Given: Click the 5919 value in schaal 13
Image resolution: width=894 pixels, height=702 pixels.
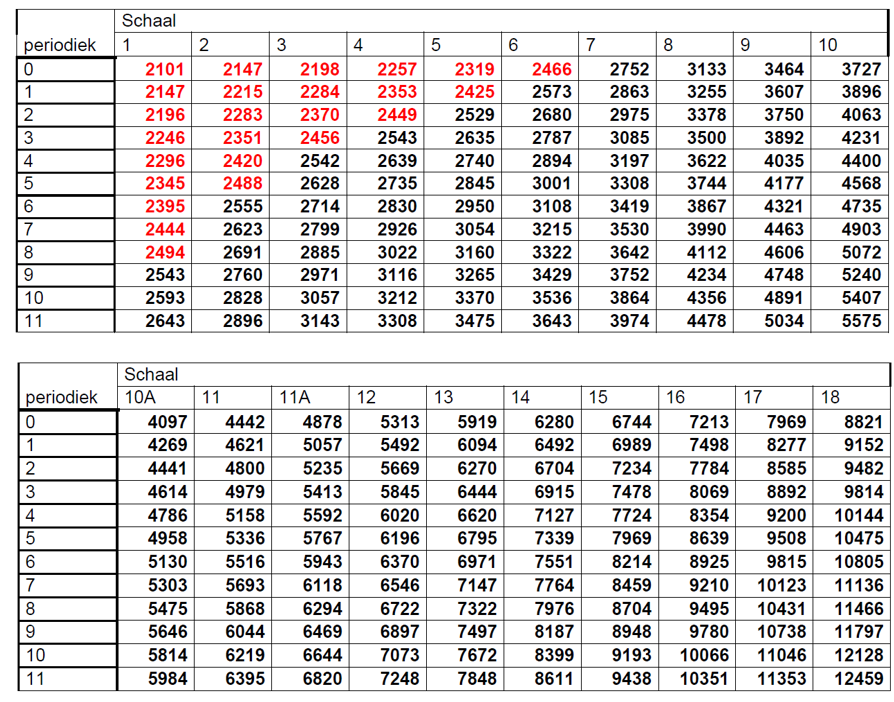Looking at the screenshot, I should coord(477,422).
